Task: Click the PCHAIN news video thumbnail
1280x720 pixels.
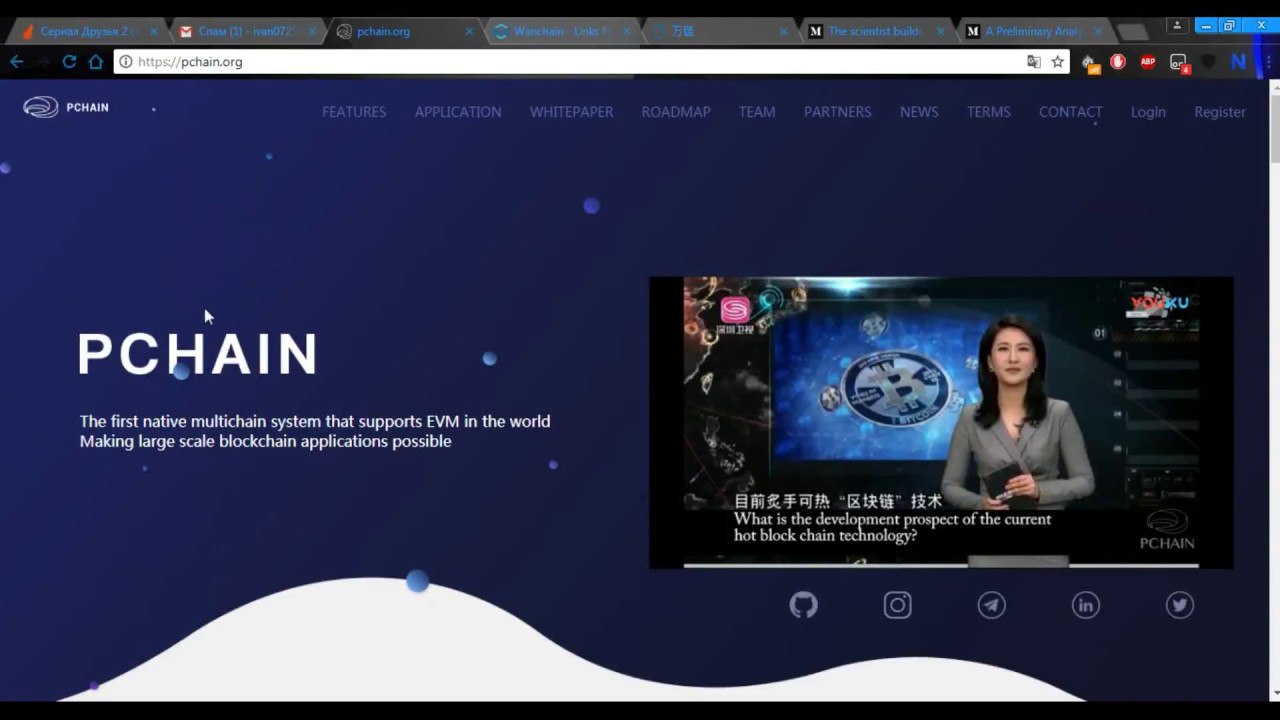Action: pyautogui.click(x=941, y=422)
